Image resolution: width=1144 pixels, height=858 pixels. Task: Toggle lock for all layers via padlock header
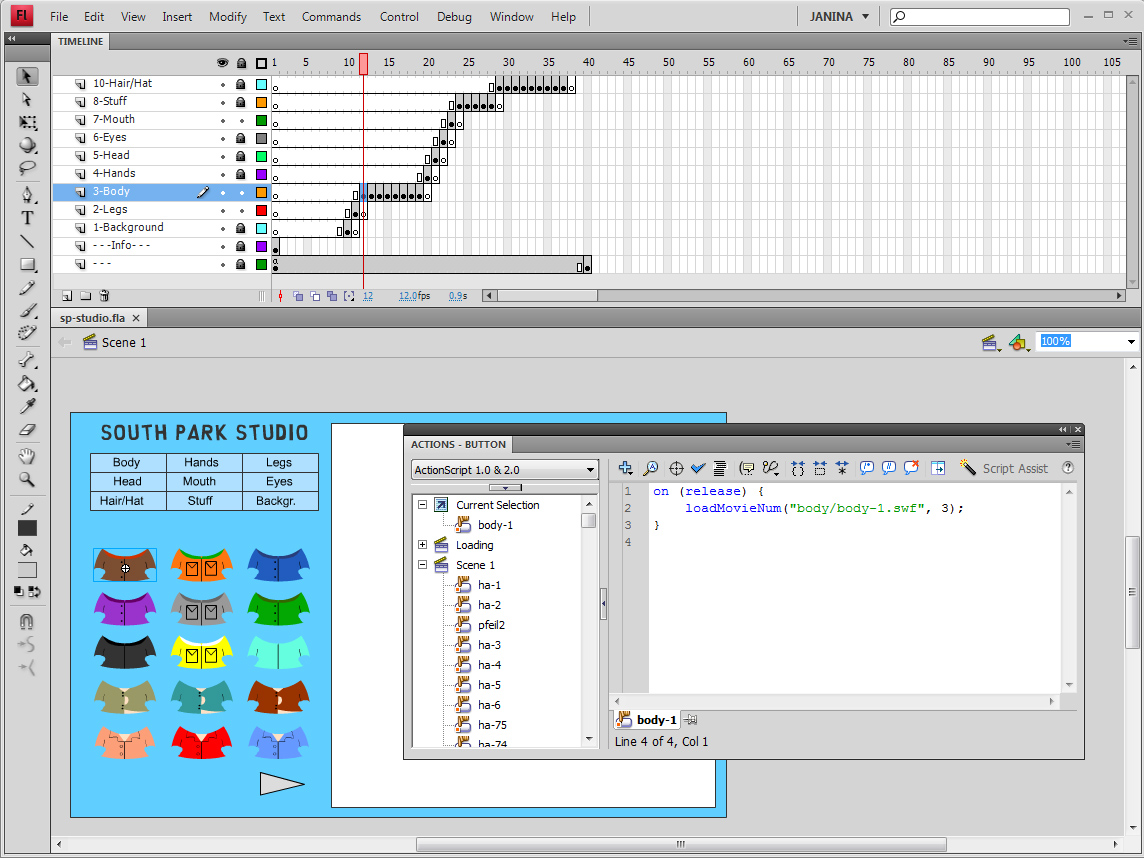pyautogui.click(x=241, y=63)
